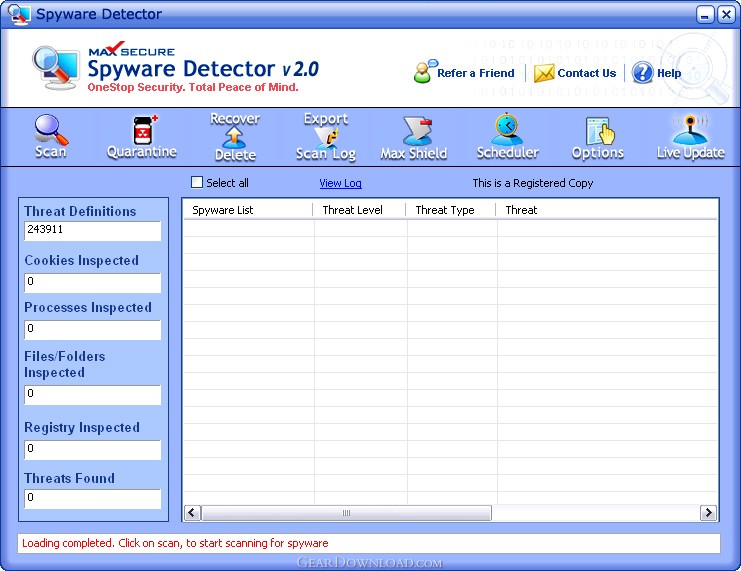Sort by the Threat Type column header

451,210
